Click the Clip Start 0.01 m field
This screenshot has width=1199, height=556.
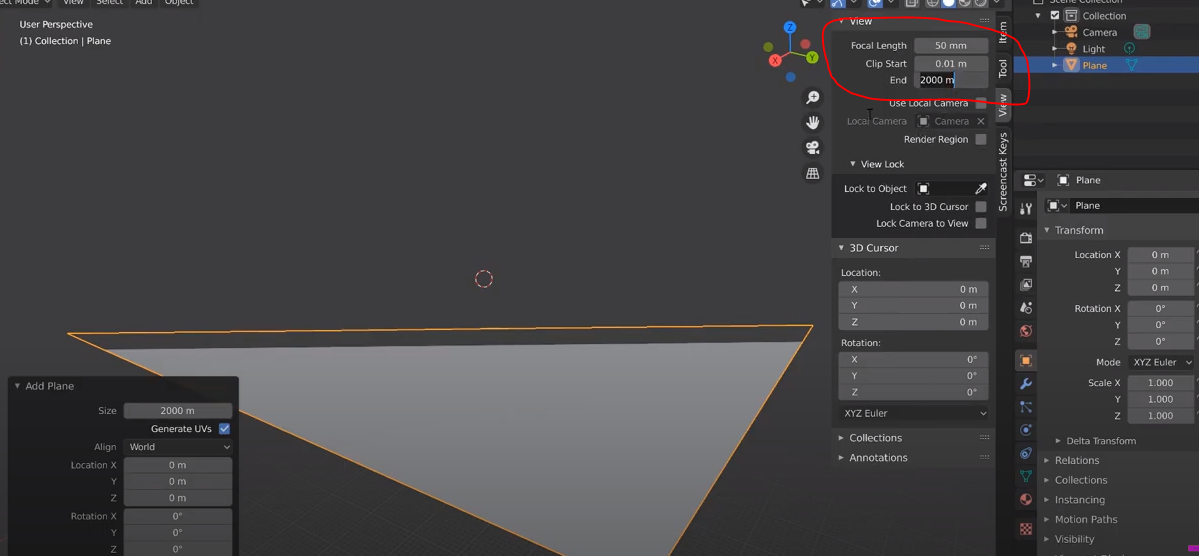click(x=951, y=63)
